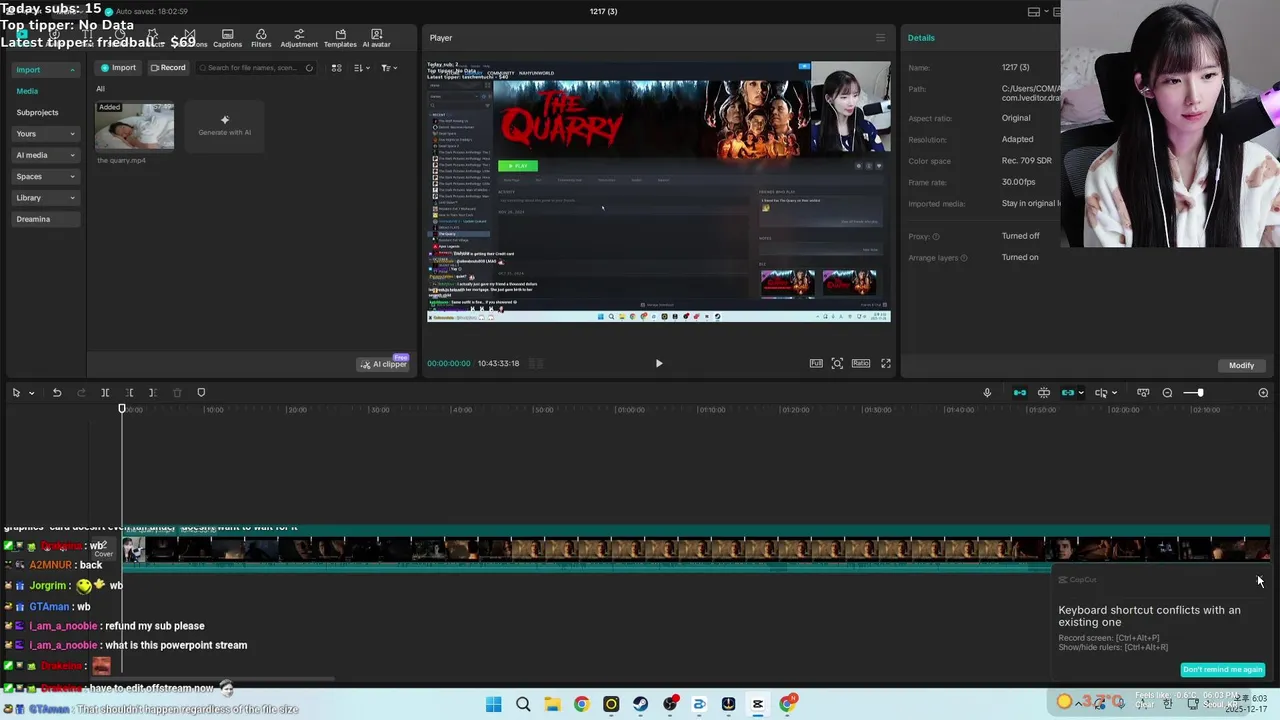Click the Record button
The image size is (1280, 720).
click(x=168, y=68)
